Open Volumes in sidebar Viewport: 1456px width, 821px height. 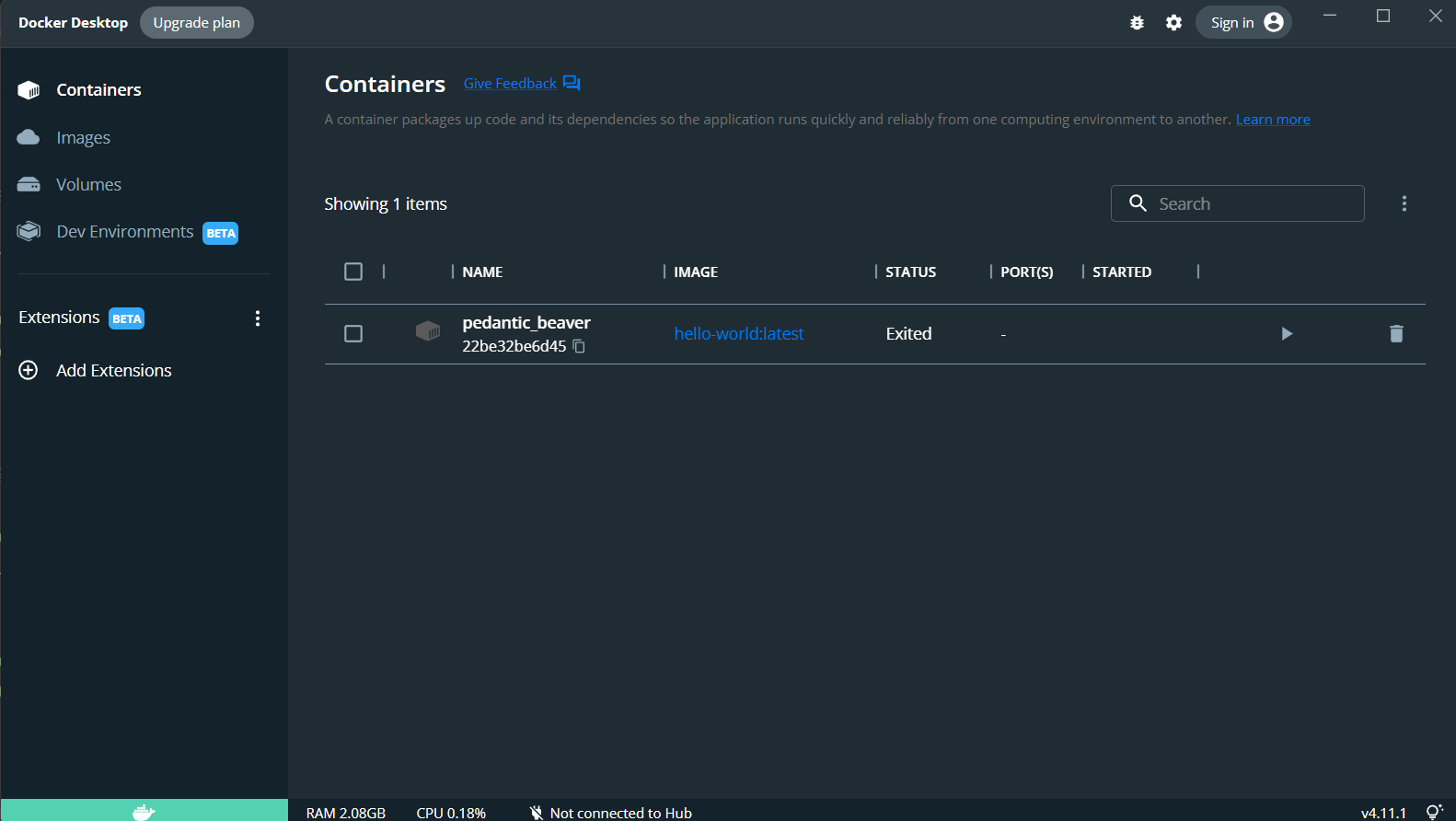88,185
